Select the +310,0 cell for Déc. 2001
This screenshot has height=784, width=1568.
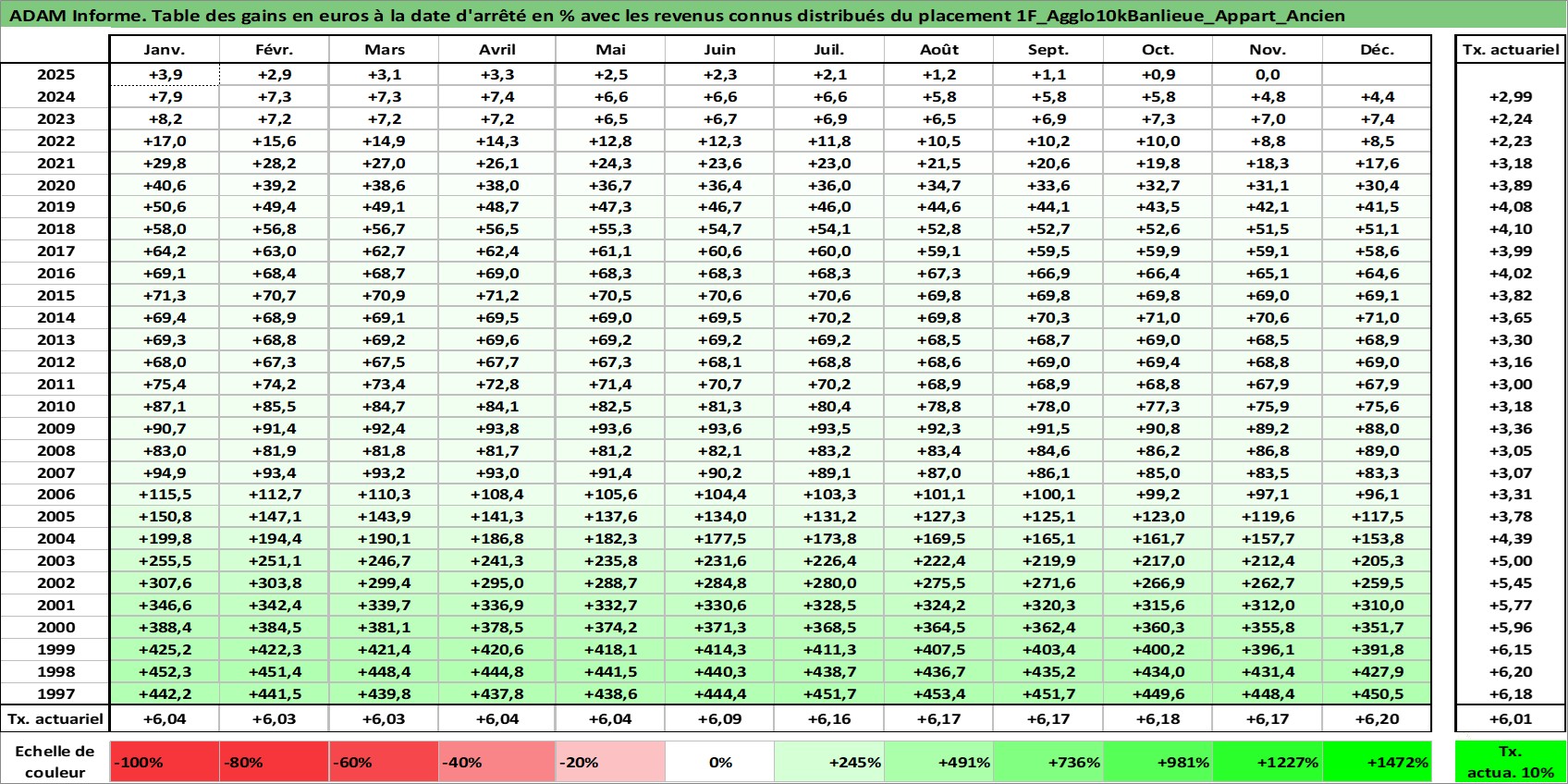(1377, 606)
